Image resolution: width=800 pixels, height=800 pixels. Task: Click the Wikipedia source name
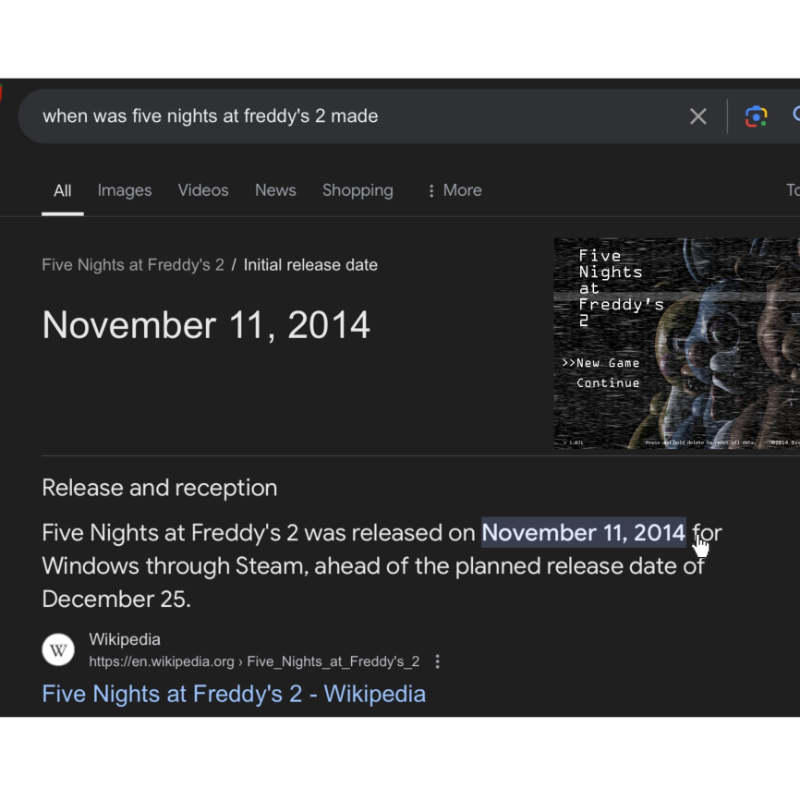[x=124, y=639]
